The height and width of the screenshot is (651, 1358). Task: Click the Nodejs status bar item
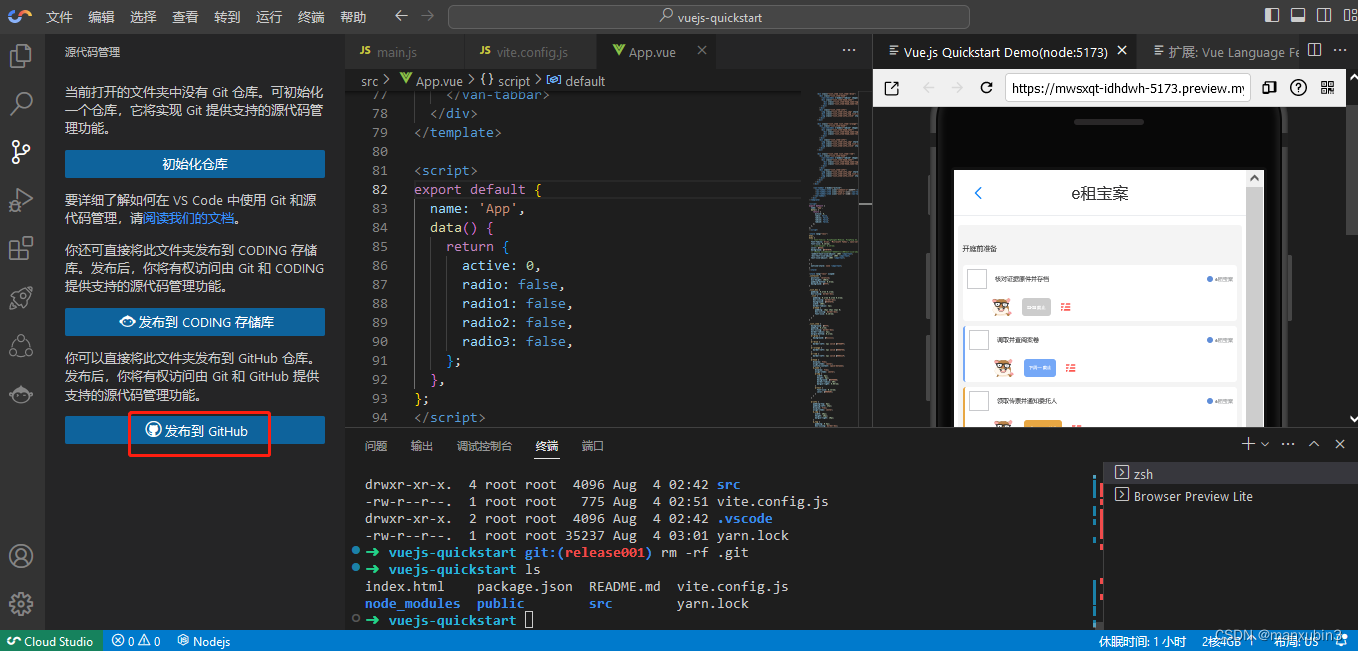coord(204,641)
